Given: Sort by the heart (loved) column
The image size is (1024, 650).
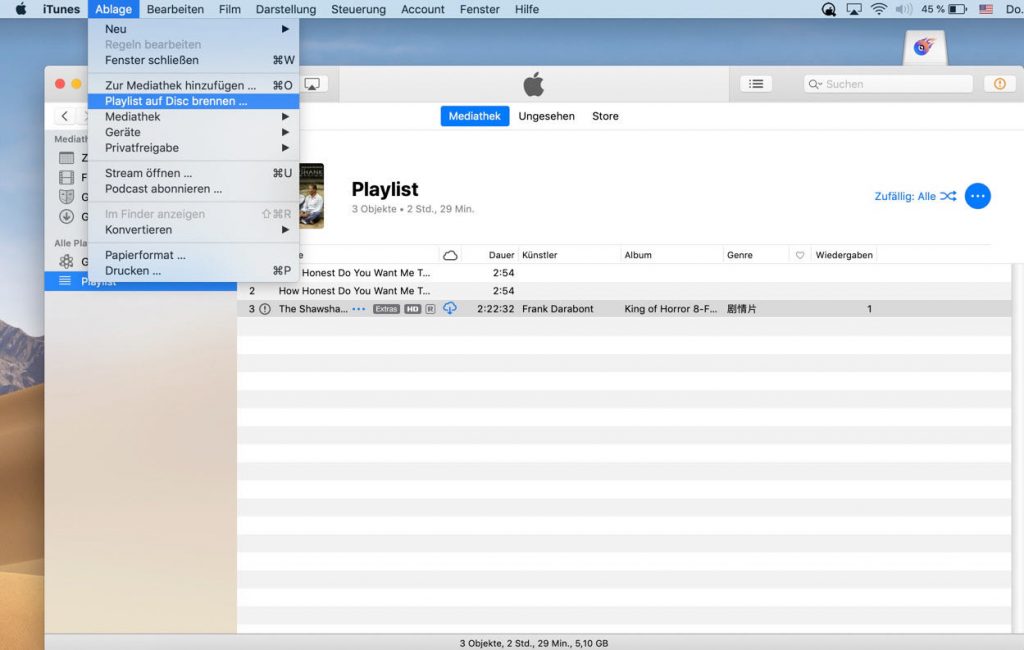Looking at the screenshot, I should point(800,255).
